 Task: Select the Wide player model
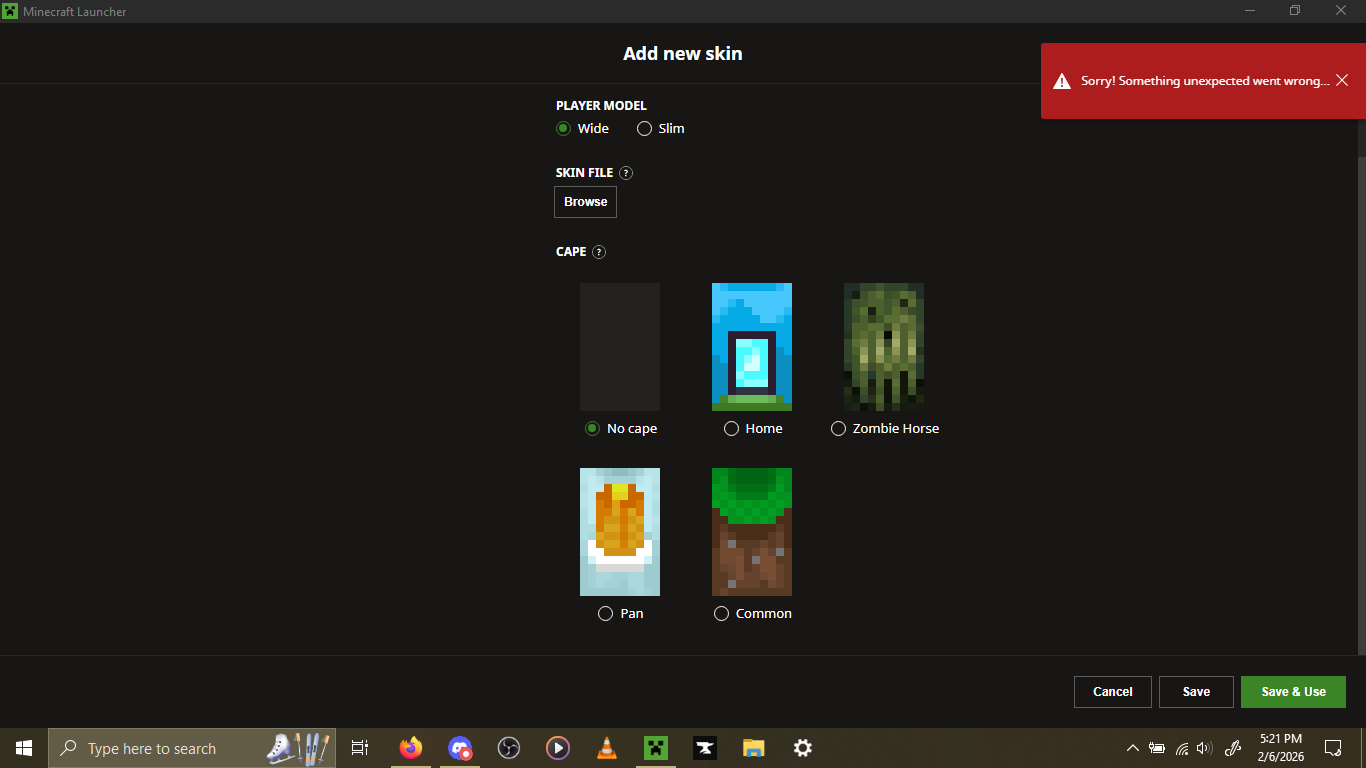point(564,128)
